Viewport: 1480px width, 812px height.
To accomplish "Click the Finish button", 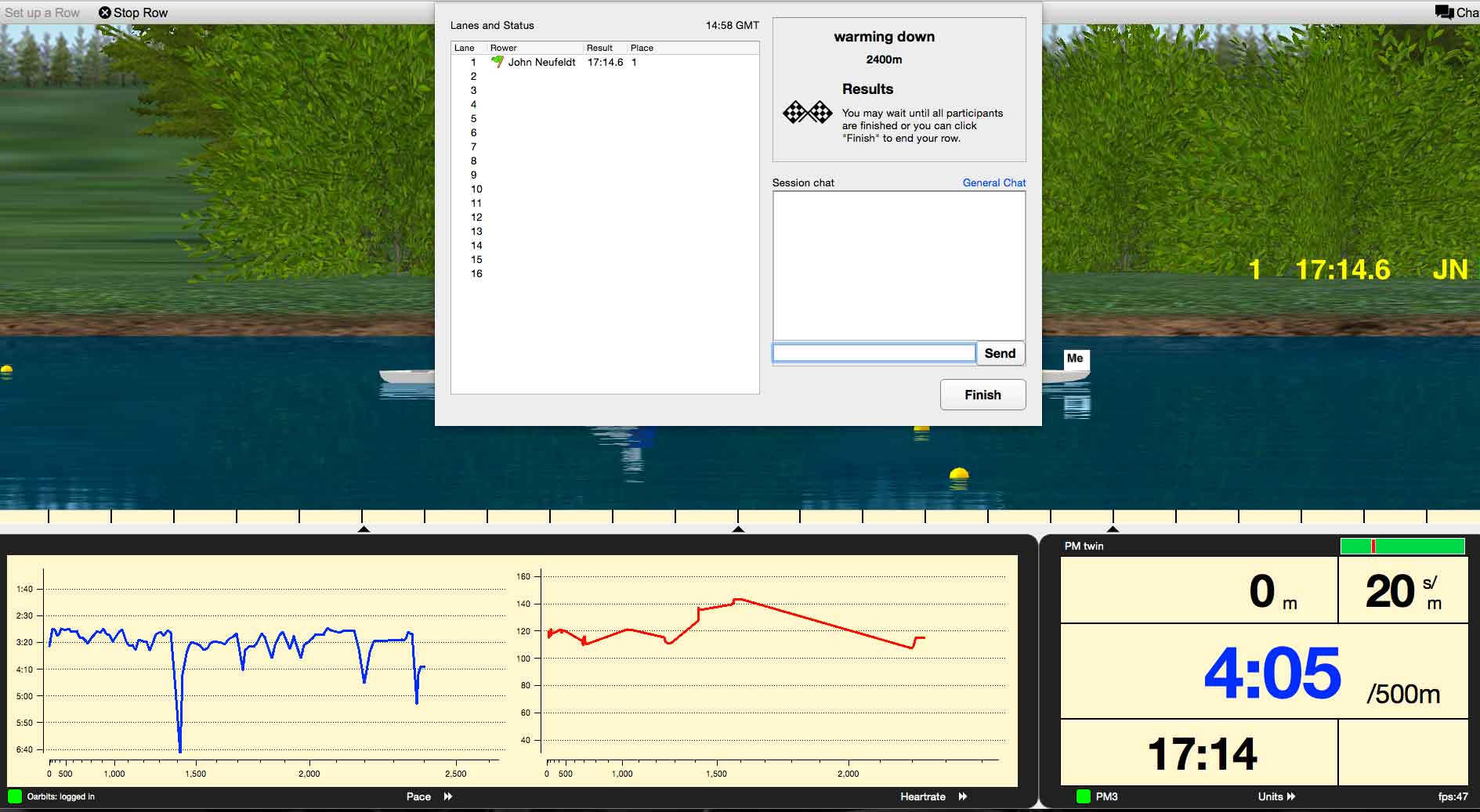I will 982,395.
